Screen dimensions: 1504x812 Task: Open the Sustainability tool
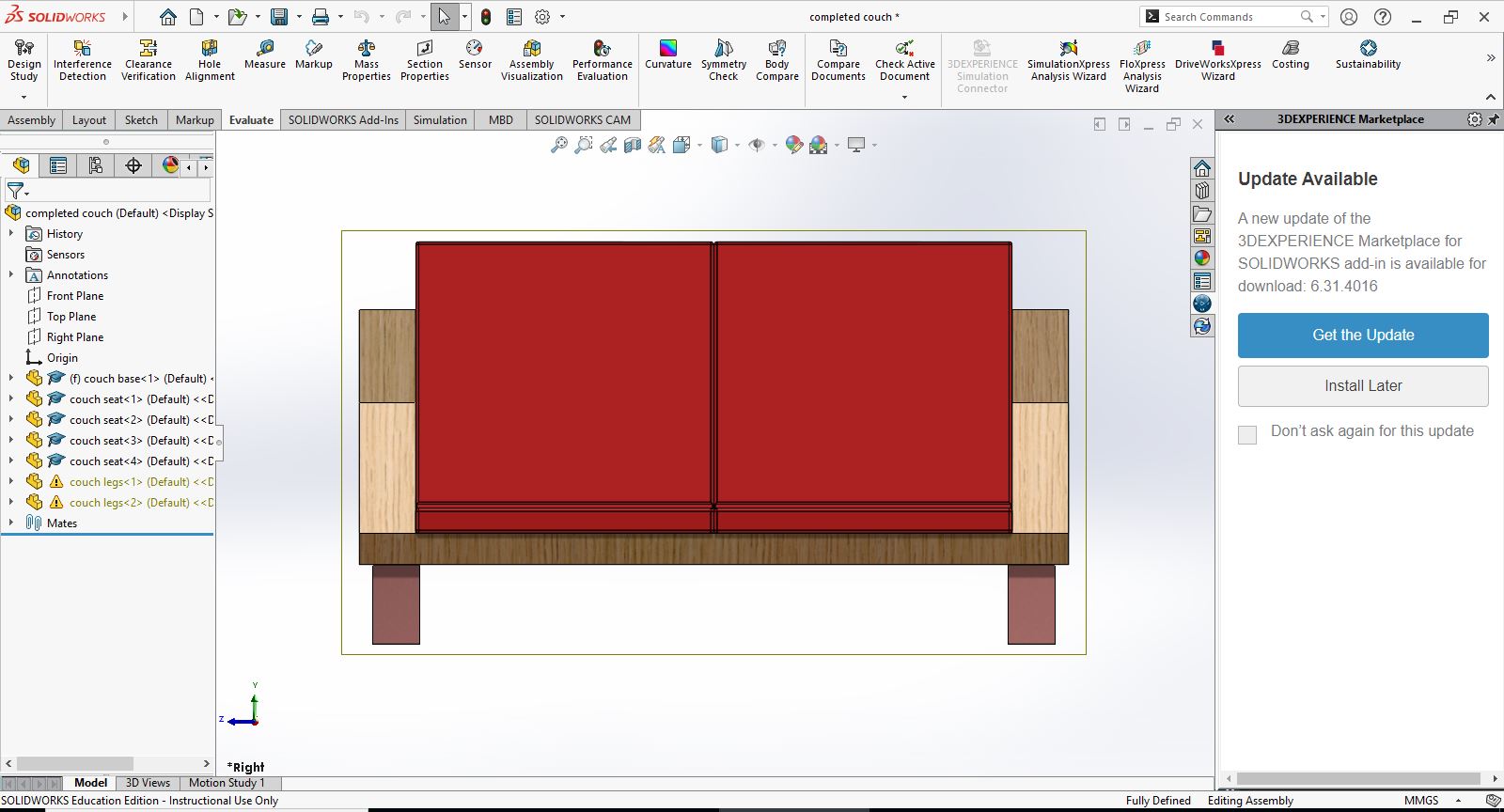[x=1369, y=55]
